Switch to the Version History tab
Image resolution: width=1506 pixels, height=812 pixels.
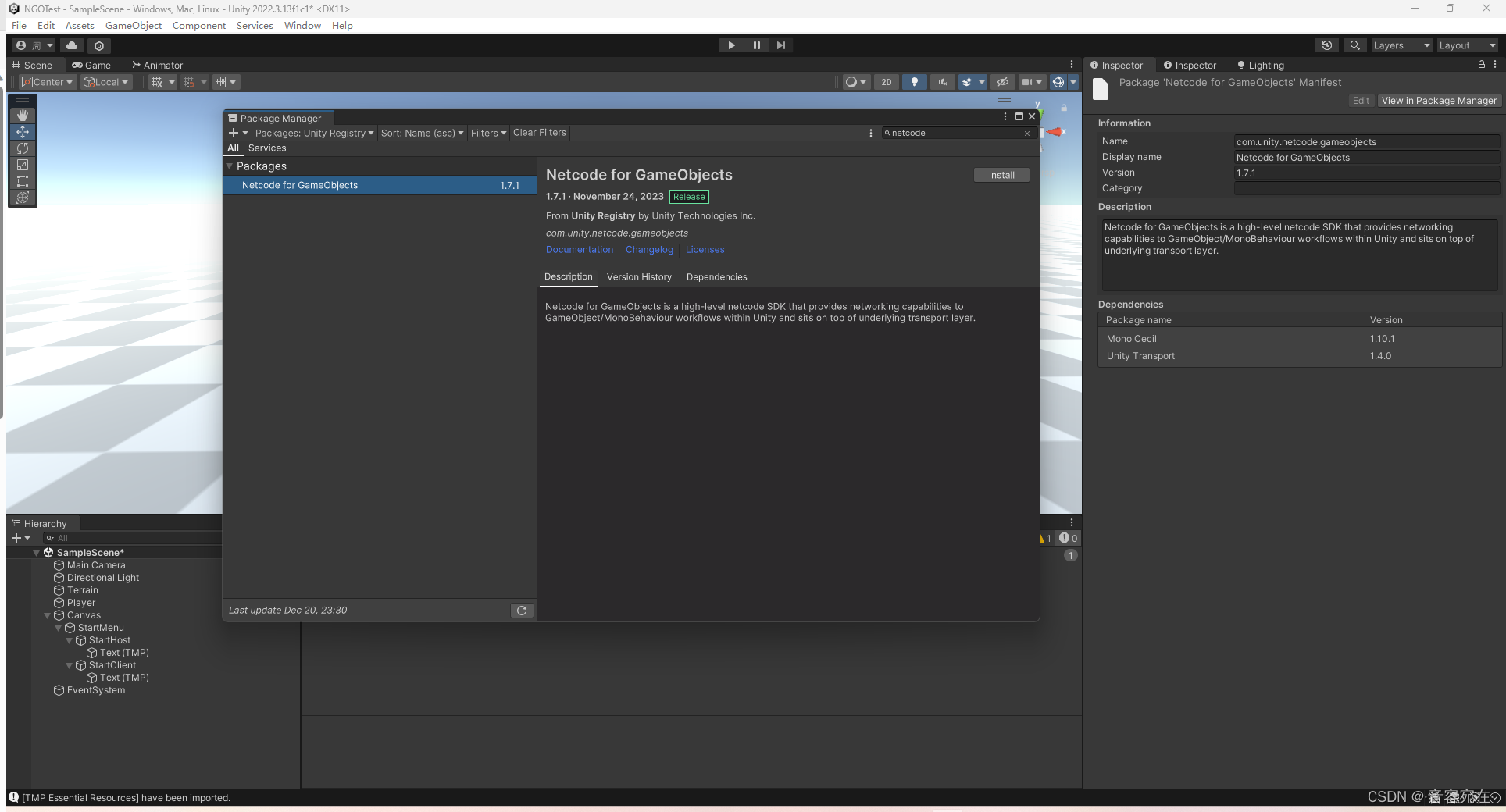639,276
